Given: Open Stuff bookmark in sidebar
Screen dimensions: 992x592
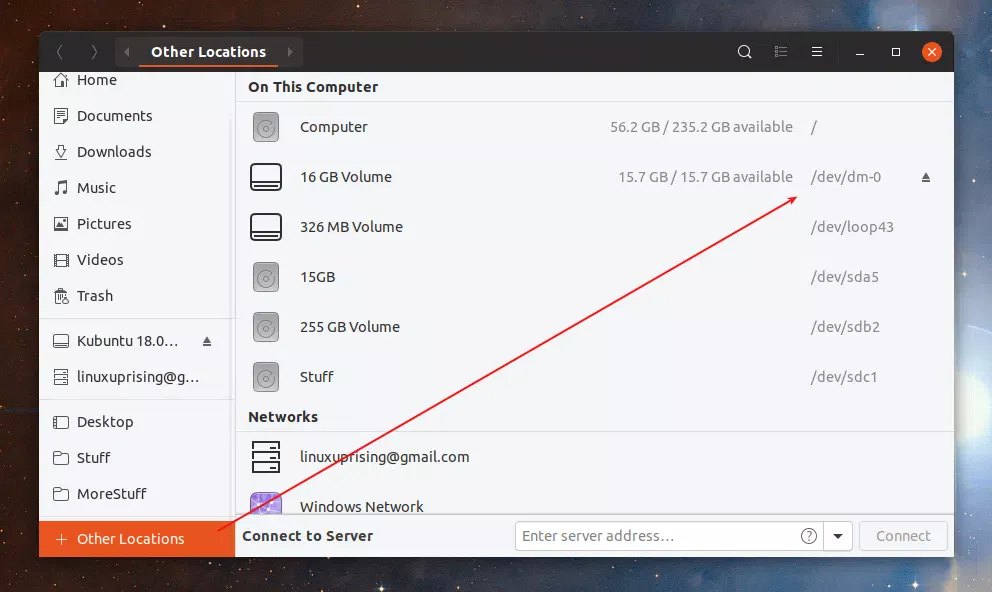Looking at the screenshot, I should pos(136,458).
